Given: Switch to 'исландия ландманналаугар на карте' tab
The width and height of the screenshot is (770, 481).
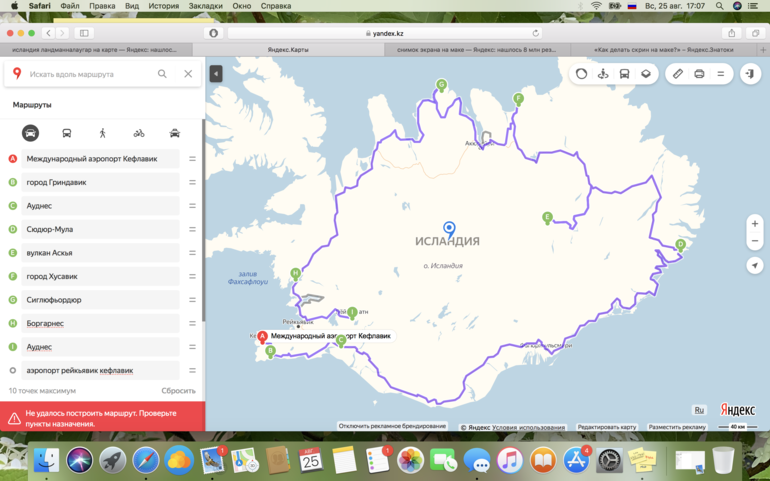Looking at the screenshot, I should [96, 50].
